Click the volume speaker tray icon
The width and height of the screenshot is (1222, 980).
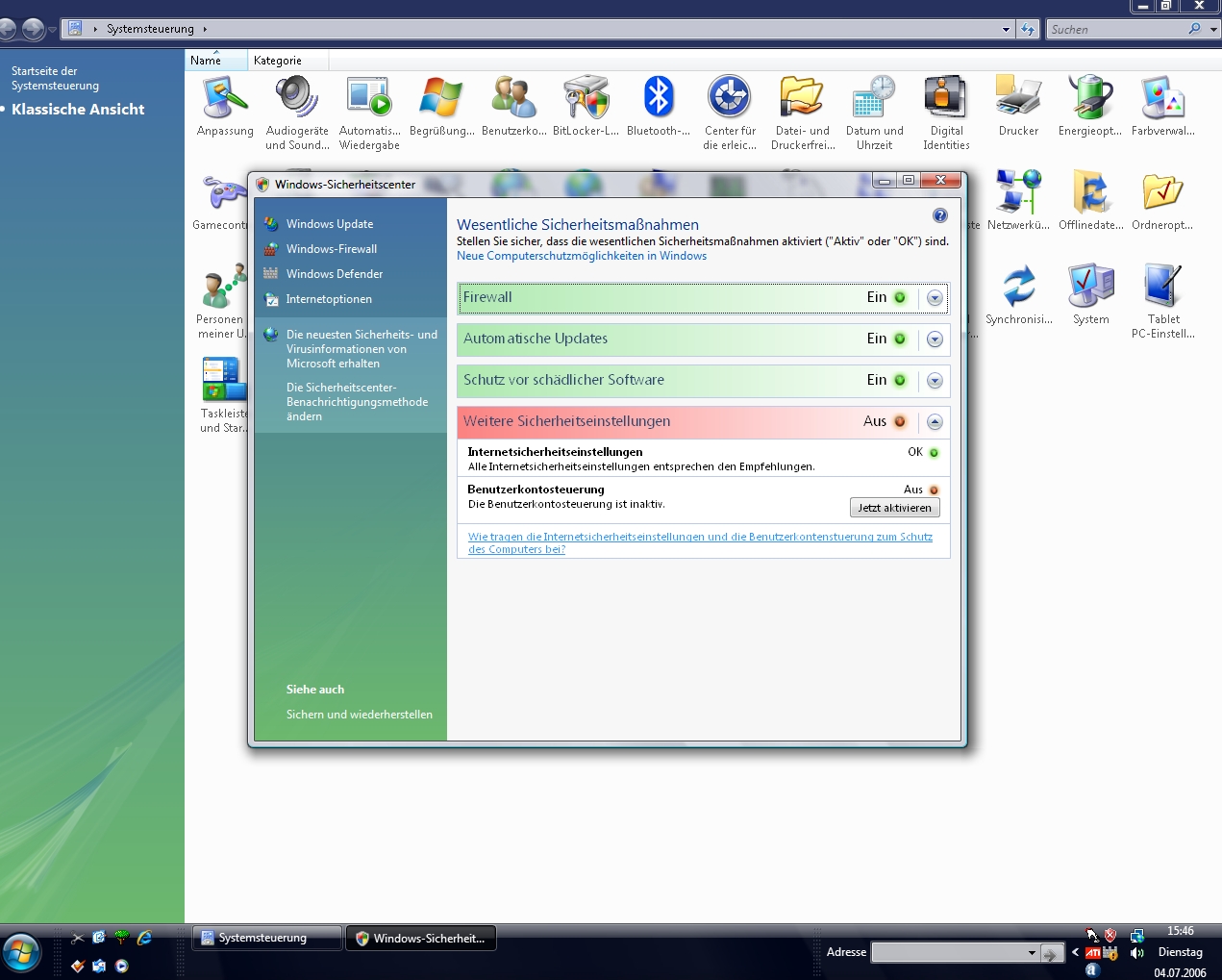pyautogui.click(x=1137, y=953)
